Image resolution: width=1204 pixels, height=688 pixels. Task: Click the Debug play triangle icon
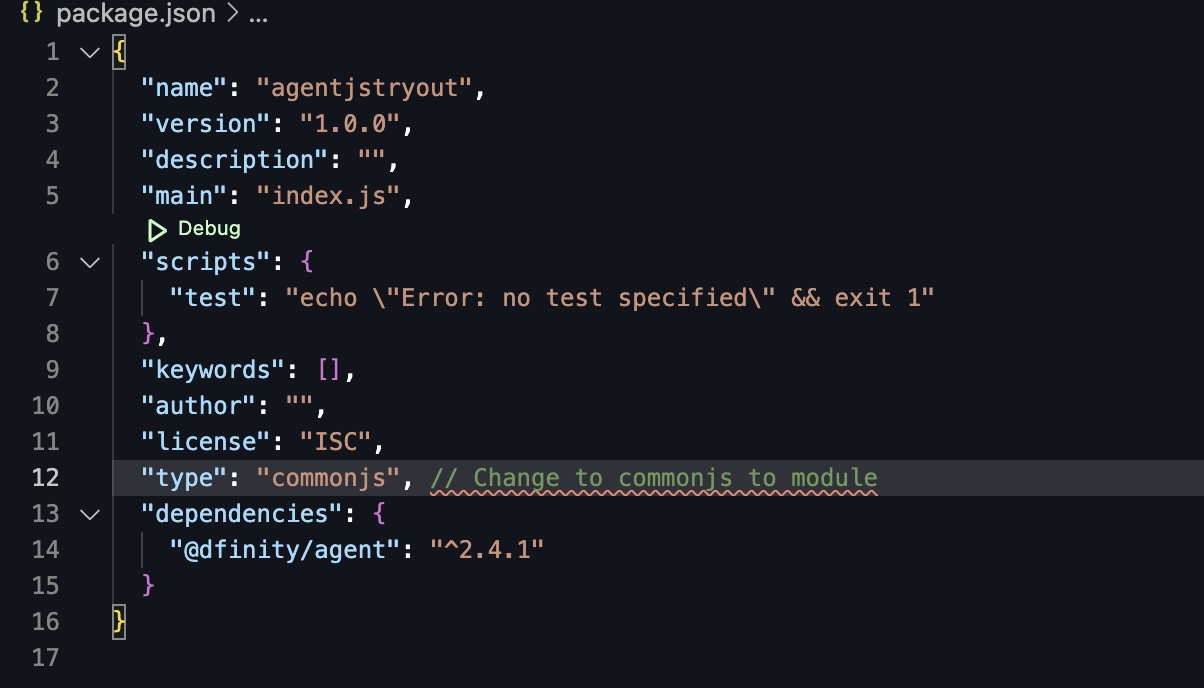tap(157, 230)
